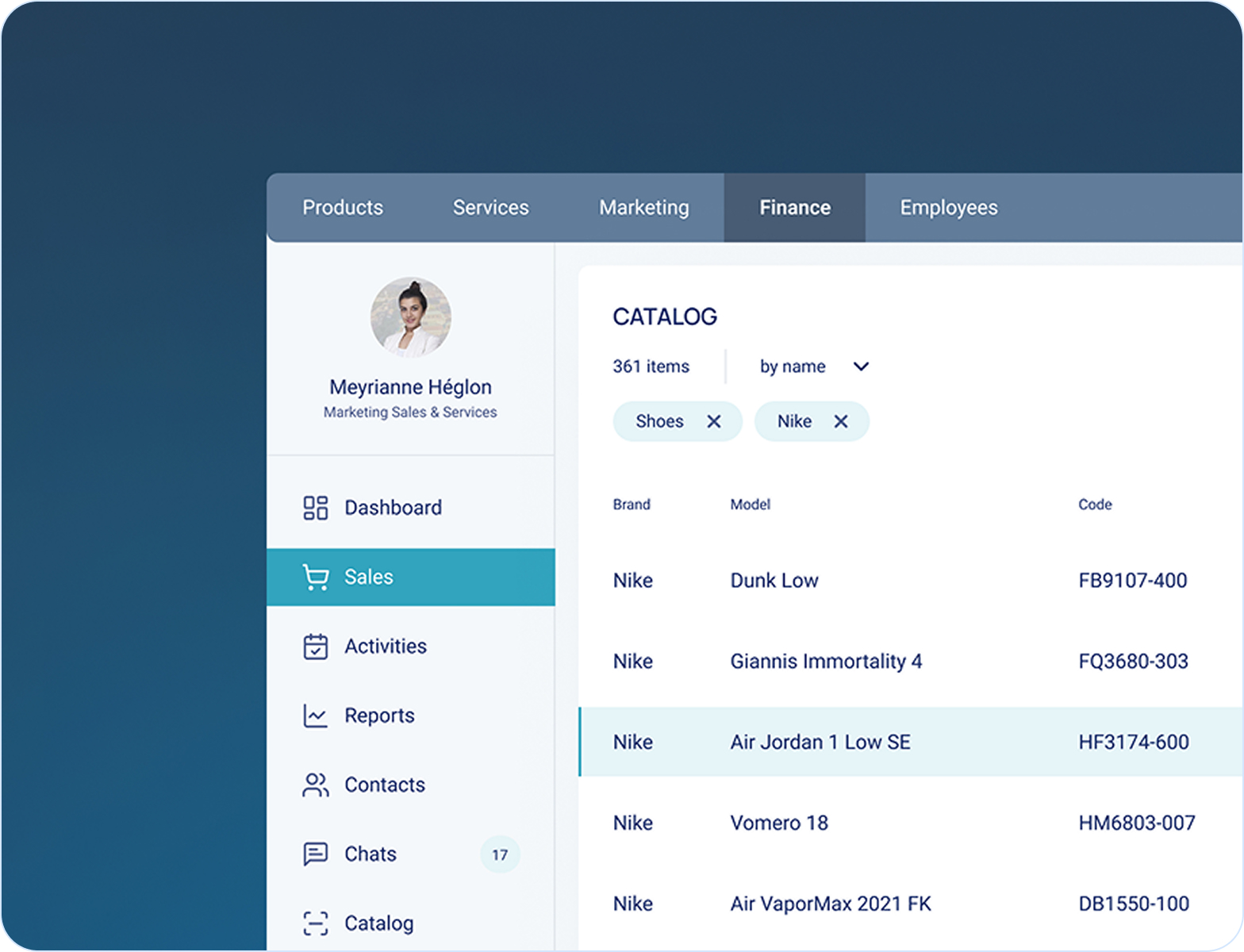Click the Brand column header
Screen dimensions: 1244x952
click(632, 505)
